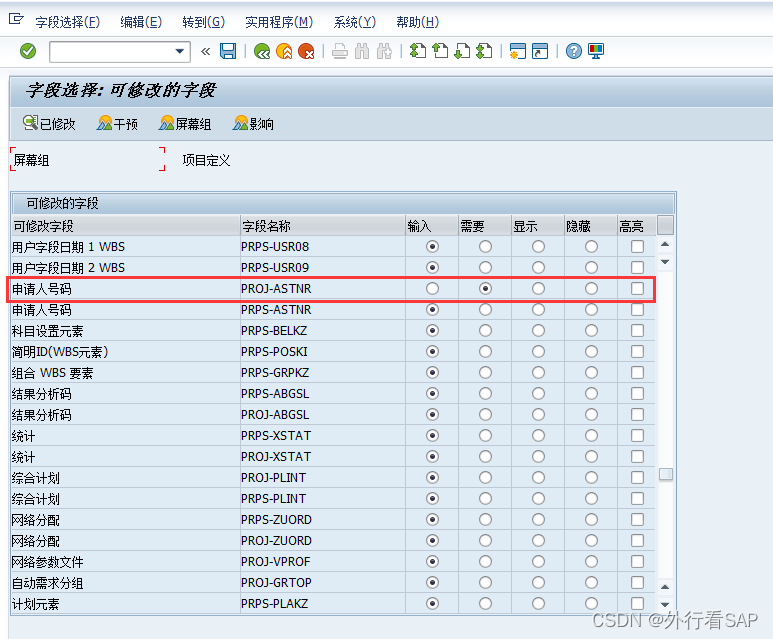Select 需要 radio for PROJ-VPROF row

click(x=486, y=562)
